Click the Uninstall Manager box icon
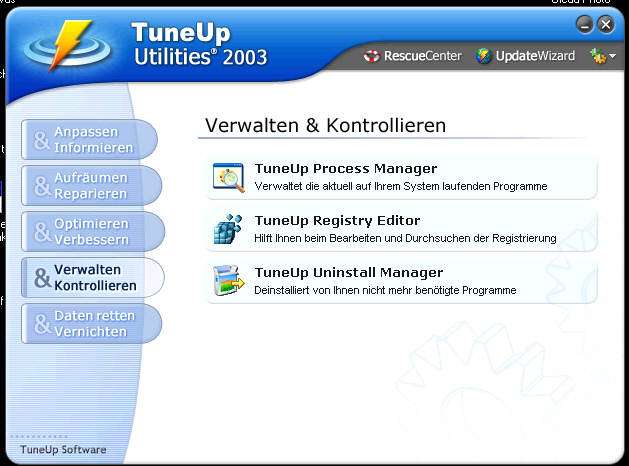The image size is (629, 466). [229, 280]
